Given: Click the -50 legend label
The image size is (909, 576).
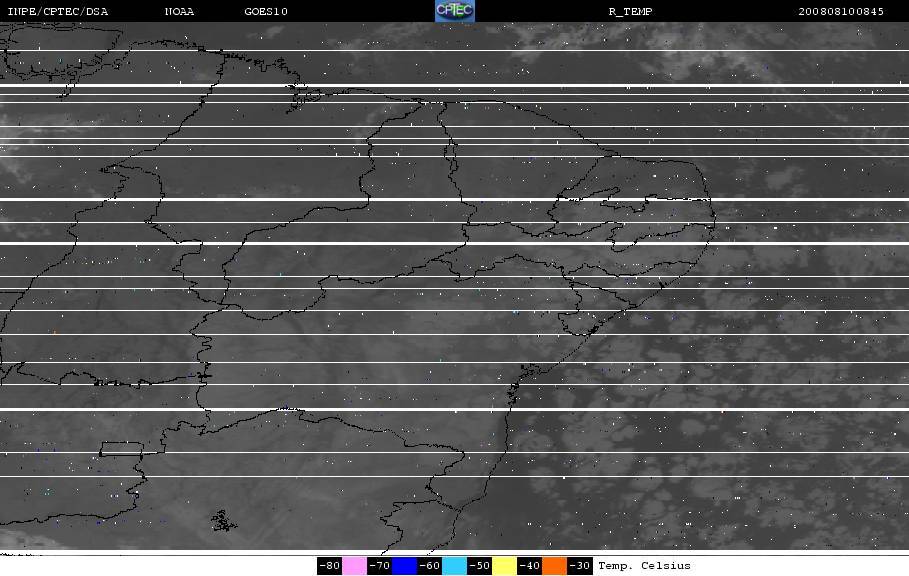Looking at the screenshot, I should (479, 566).
